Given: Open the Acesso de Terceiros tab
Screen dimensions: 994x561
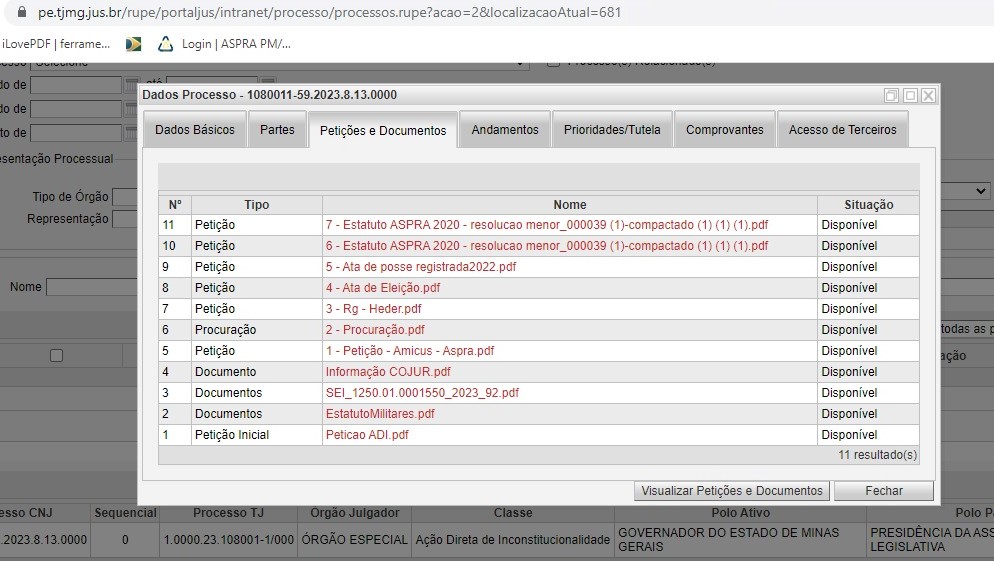Looking at the screenshot, I should 842,129.
